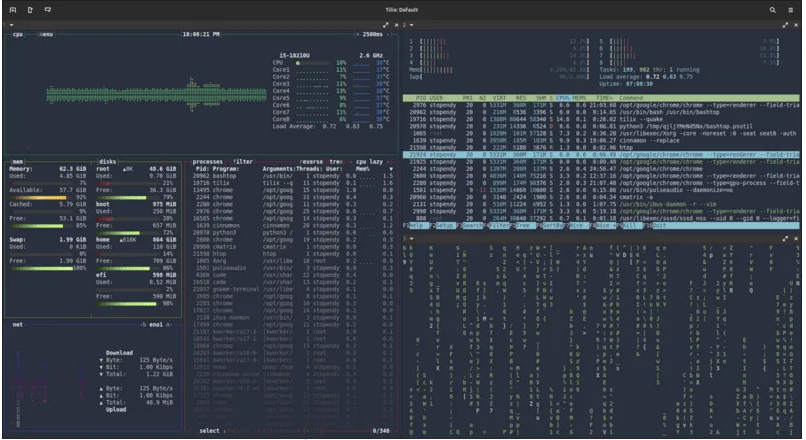
Task: Toggle reverse sorting in bashtop processes
Action: (x=312, y=160)
